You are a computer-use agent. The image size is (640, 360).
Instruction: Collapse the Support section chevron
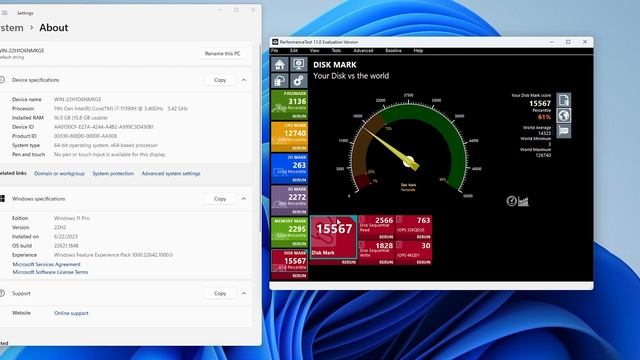click(x=244, y=293)
